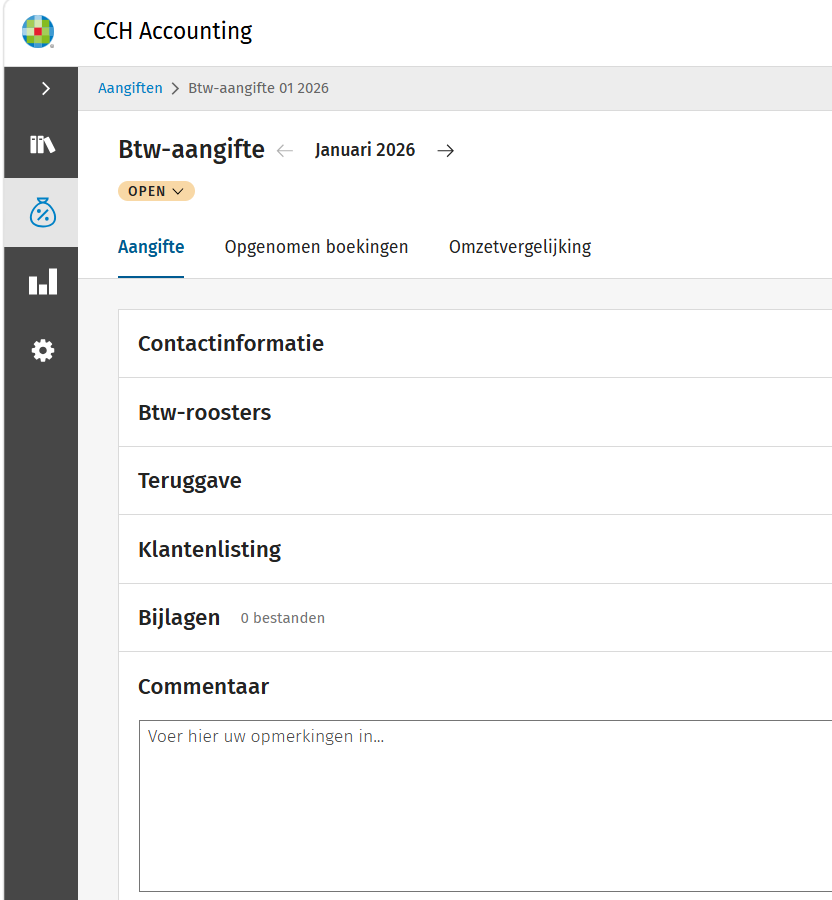Click the 'Januari 2026' period label
Screen dimensions: 832x900
365,150
